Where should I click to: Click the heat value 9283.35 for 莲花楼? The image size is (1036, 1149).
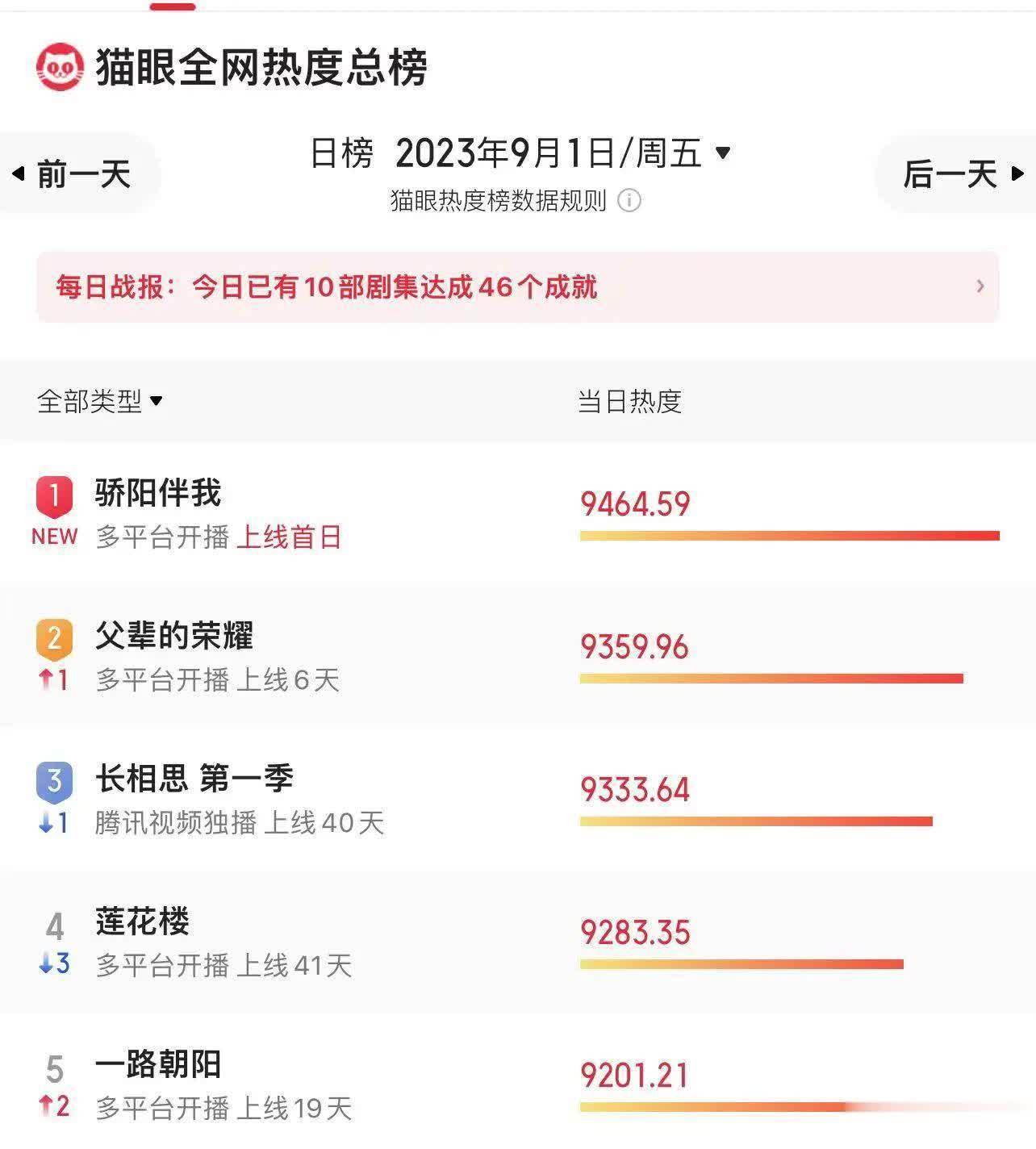pos(636,933)
